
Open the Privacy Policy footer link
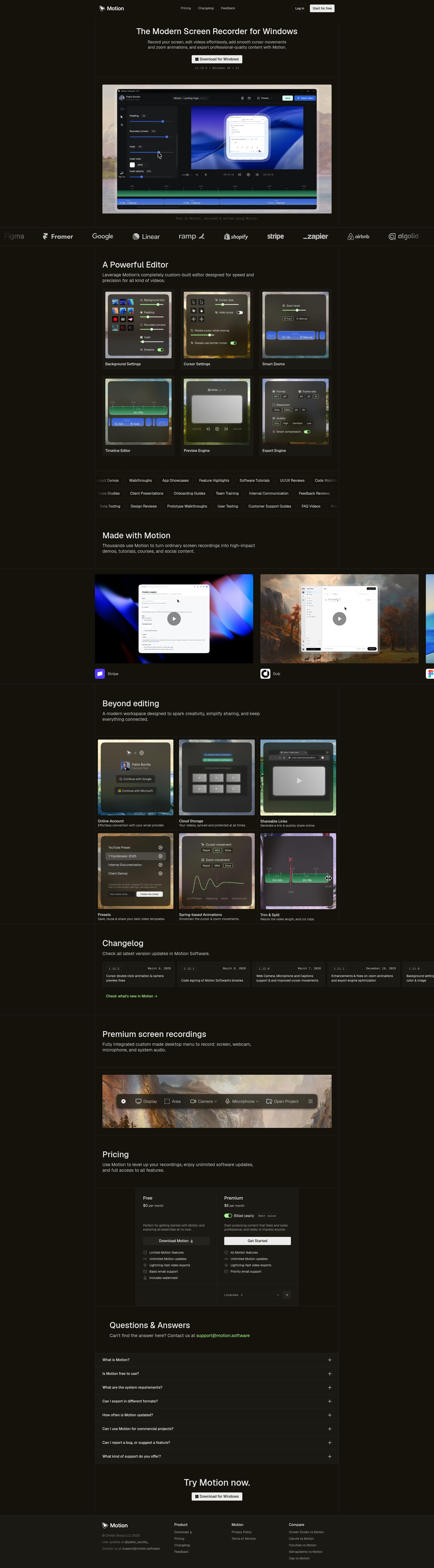(x=242, y=1532)
